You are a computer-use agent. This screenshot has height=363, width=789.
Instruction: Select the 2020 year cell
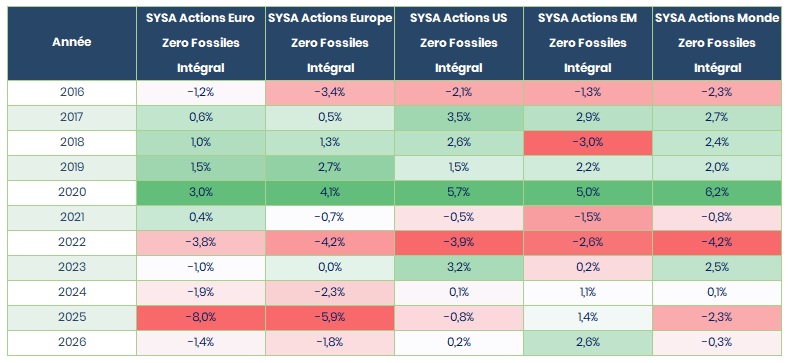pos(72,192)
